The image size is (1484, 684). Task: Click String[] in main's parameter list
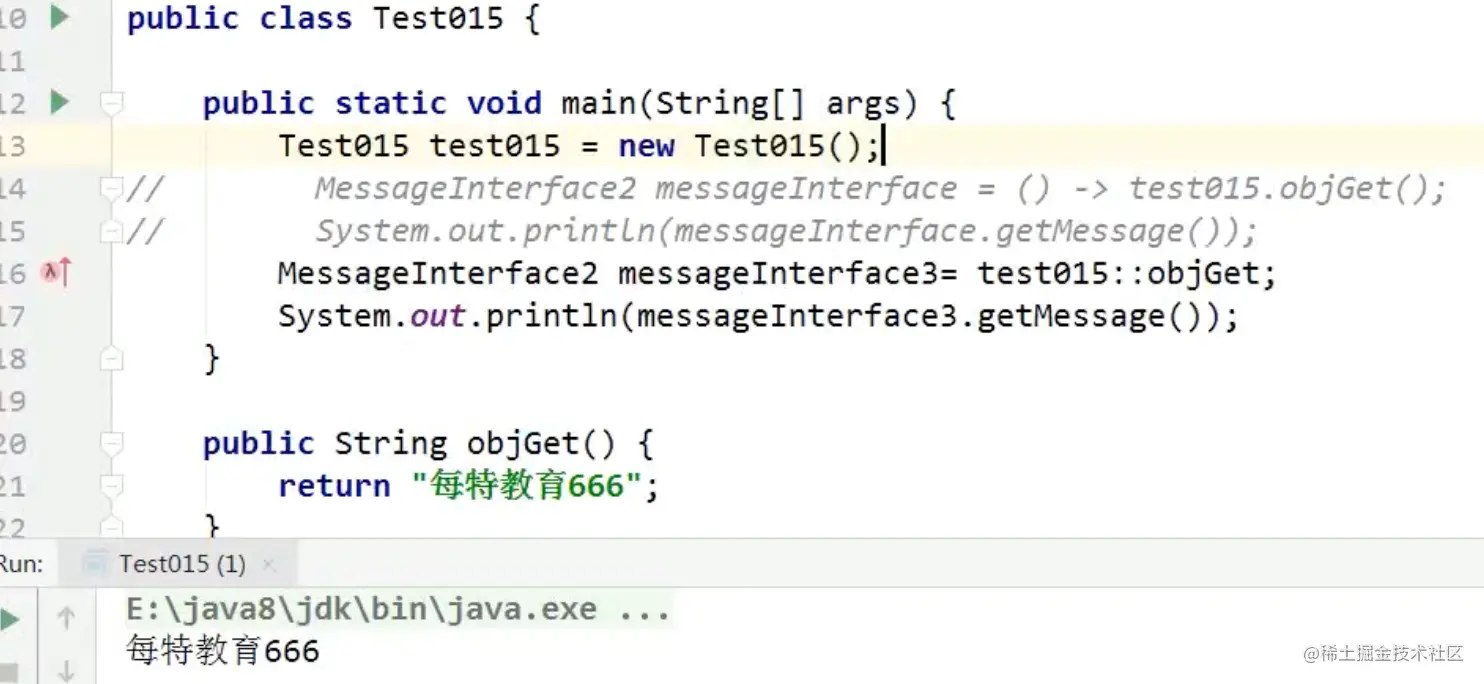[x=730, y=103]
